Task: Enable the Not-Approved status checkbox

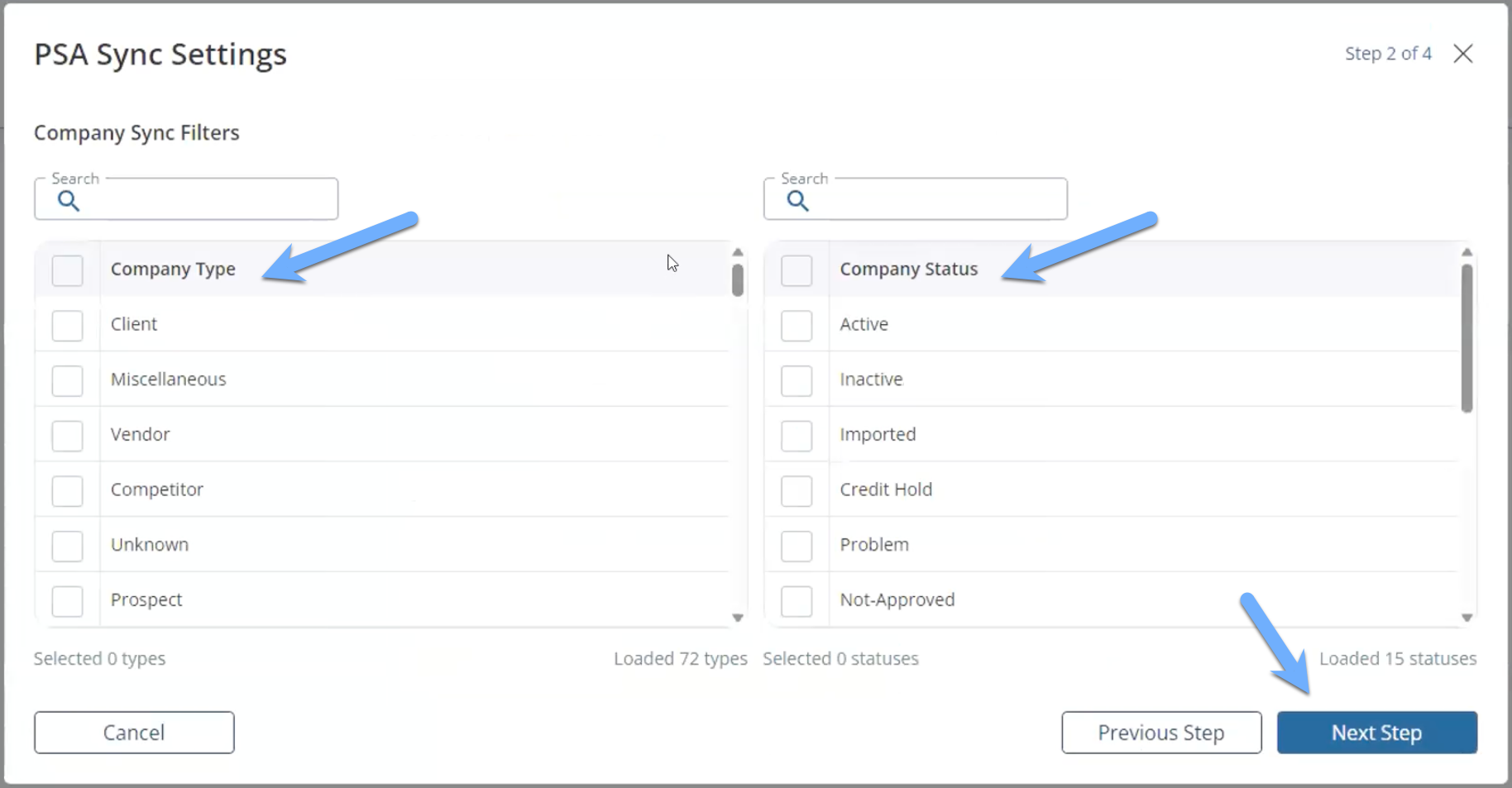Action: [797, 600]
